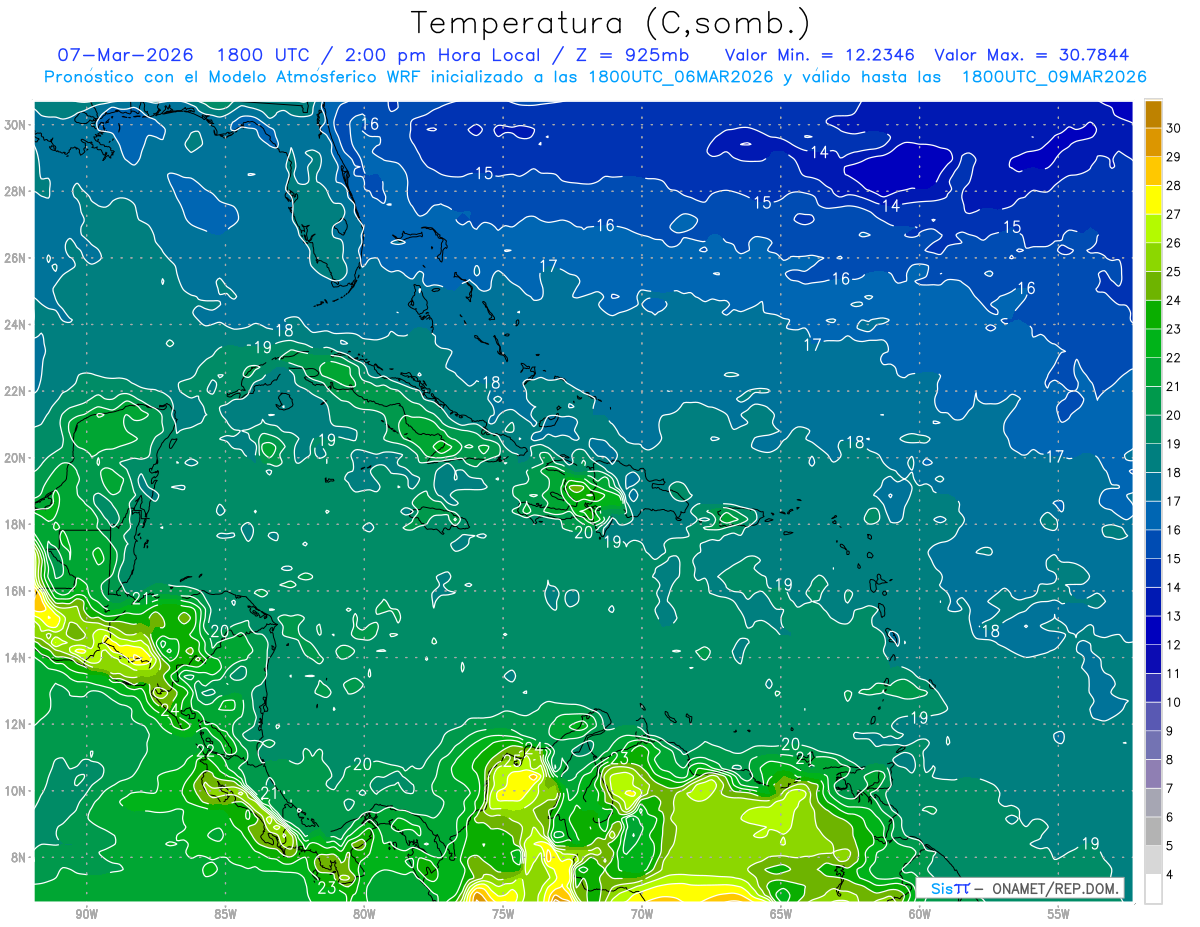
Task: Click the 75W longitude axis label
Action: (x=503, y=914)
